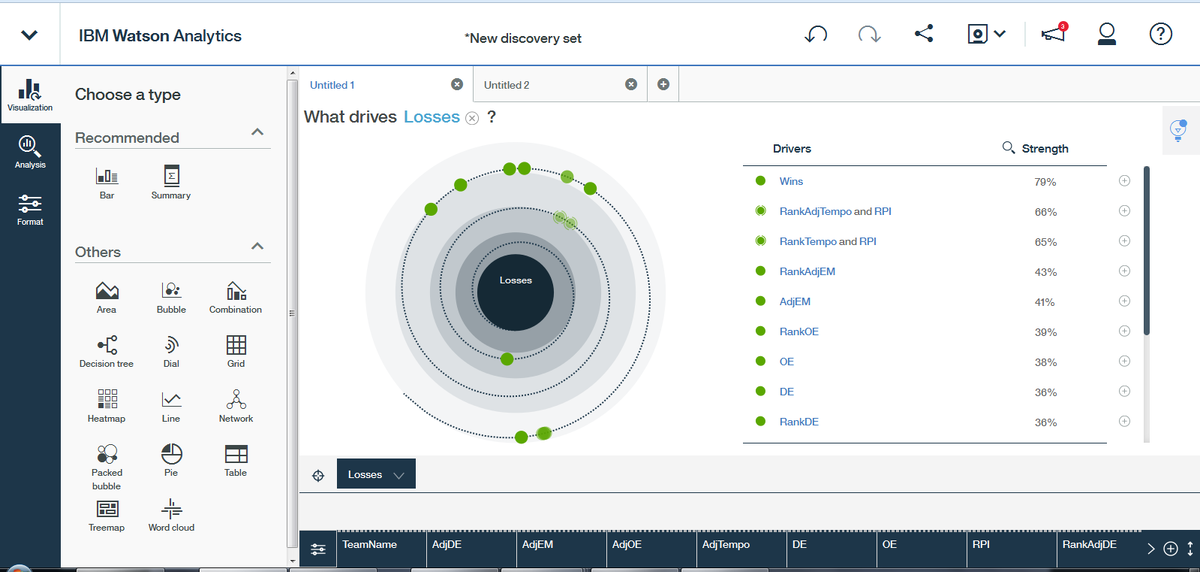Collapse the Recommended section

(257, 132)
